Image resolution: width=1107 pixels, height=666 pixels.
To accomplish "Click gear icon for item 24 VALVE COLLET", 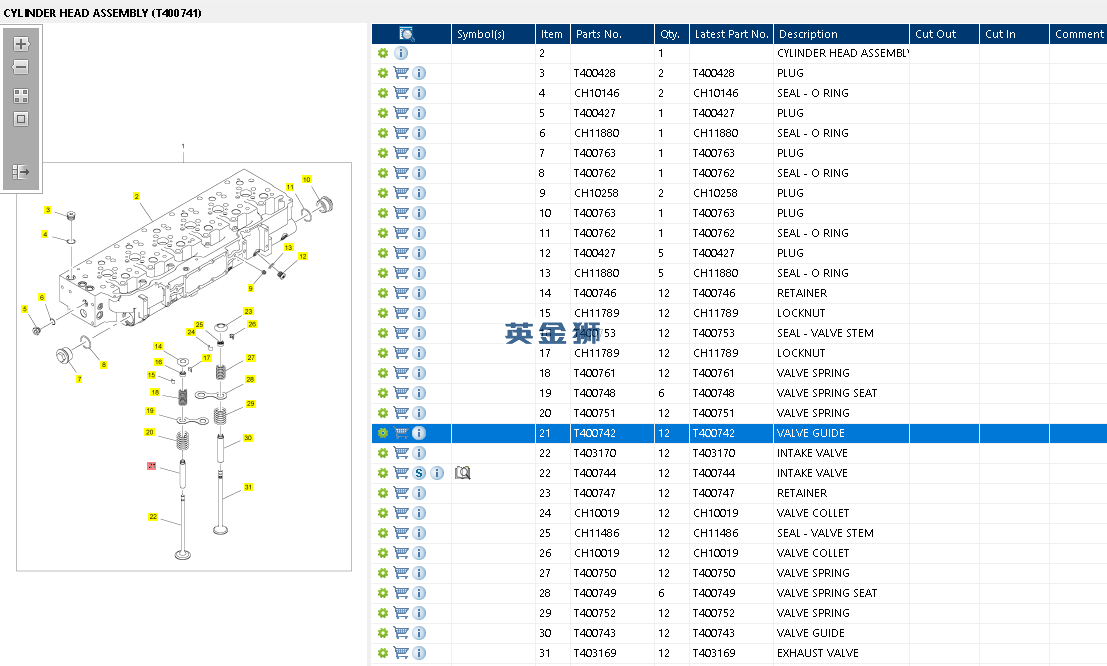I will click(383, 513).
